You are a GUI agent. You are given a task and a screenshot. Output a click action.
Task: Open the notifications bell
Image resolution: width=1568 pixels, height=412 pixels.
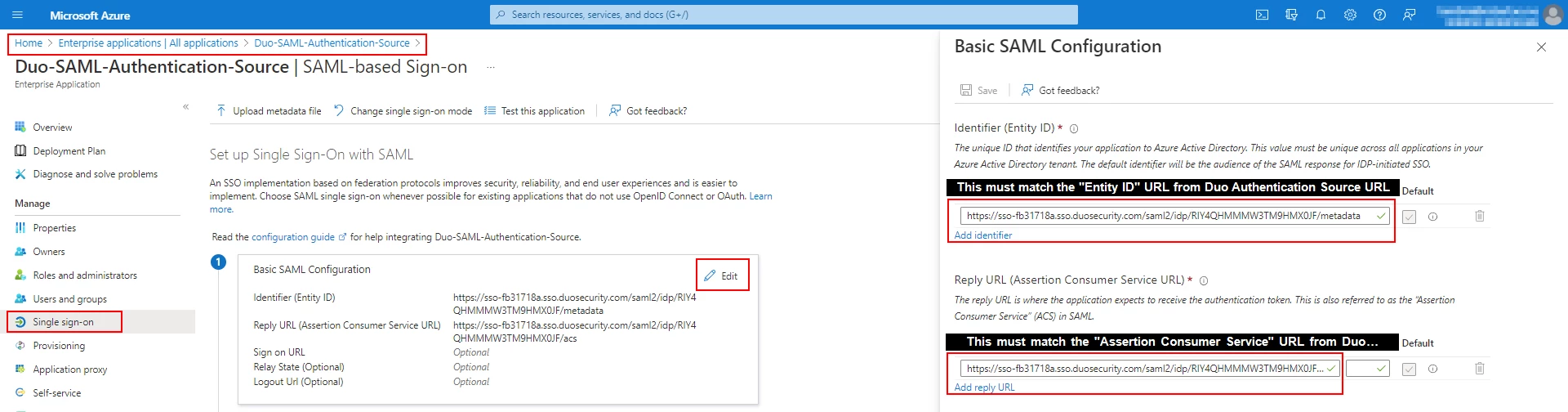coord(1321,15)
